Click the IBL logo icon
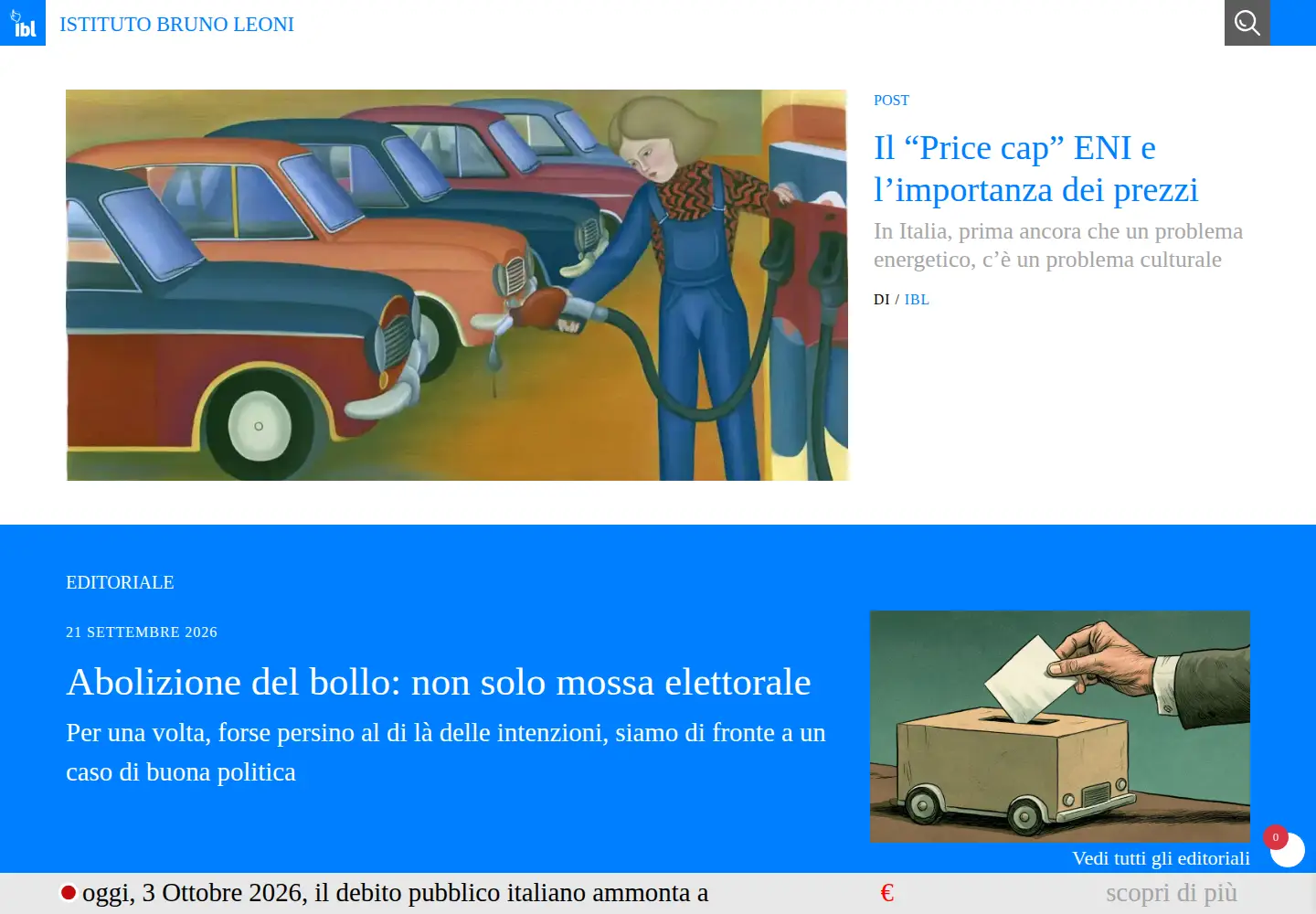The width and height of the screenshot is (1316, 914). point(23,23)
